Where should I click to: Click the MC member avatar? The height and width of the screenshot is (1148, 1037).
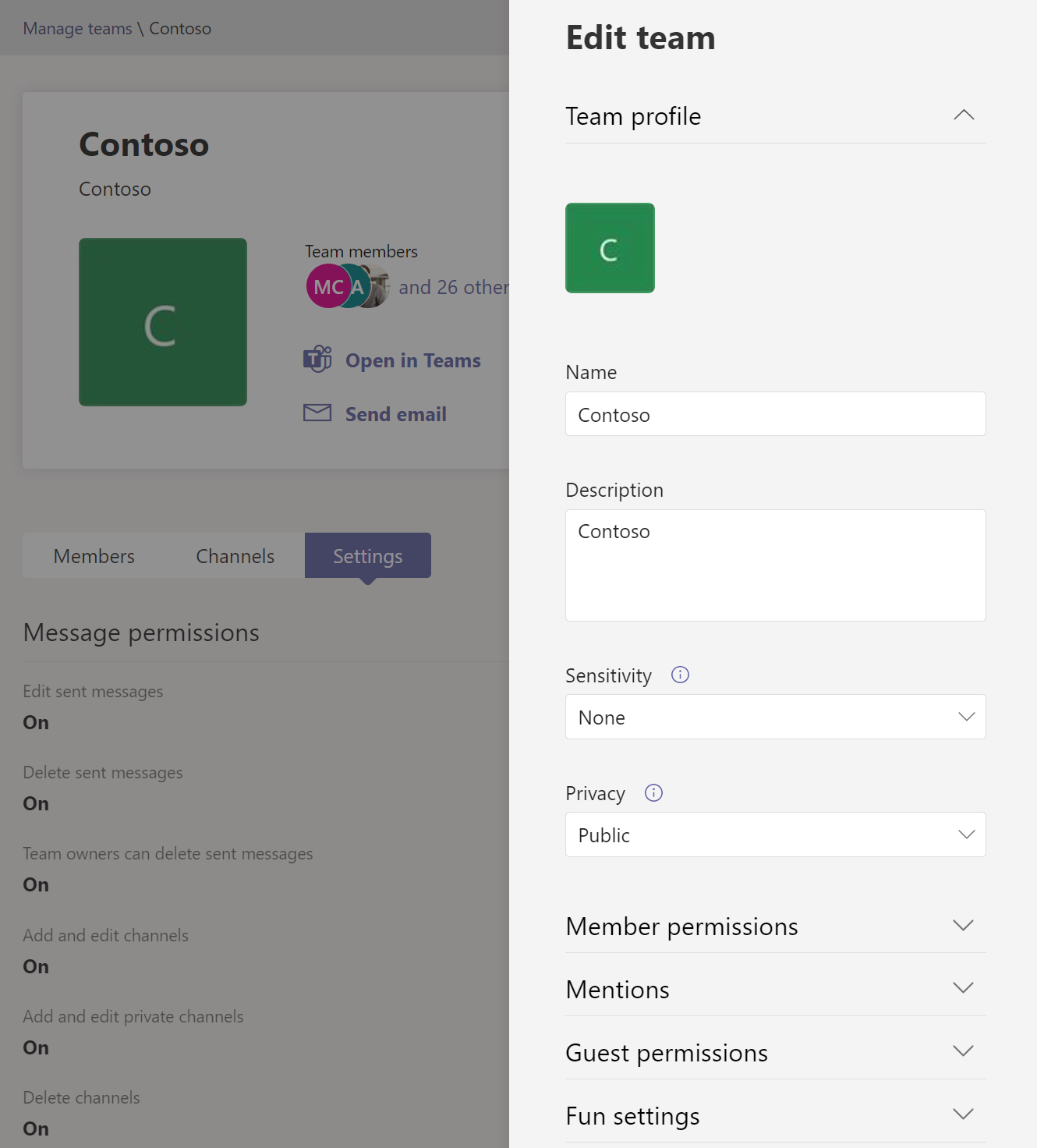click(x=327, y=286)
